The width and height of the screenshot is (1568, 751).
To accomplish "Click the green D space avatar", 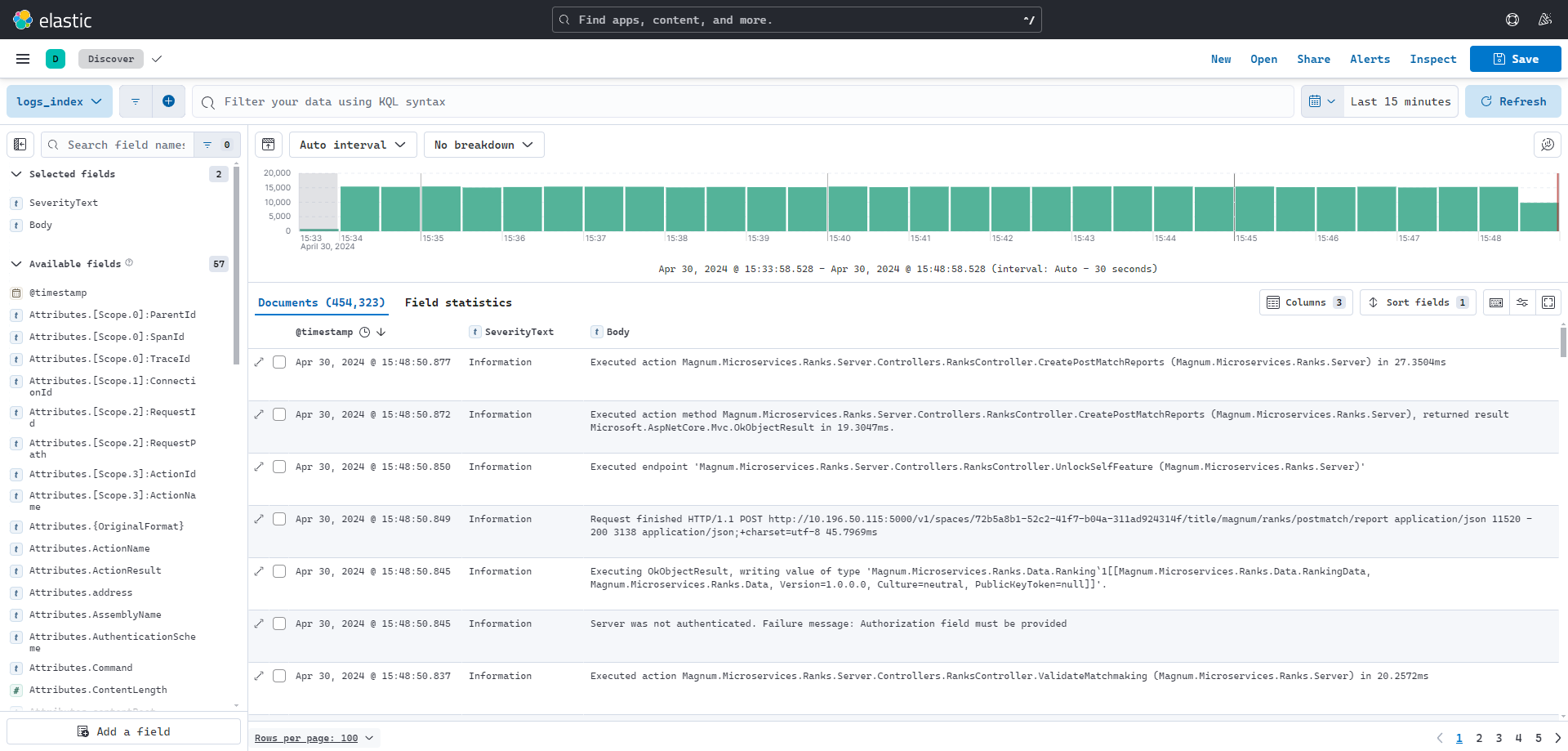I will (x=56, y=59).
